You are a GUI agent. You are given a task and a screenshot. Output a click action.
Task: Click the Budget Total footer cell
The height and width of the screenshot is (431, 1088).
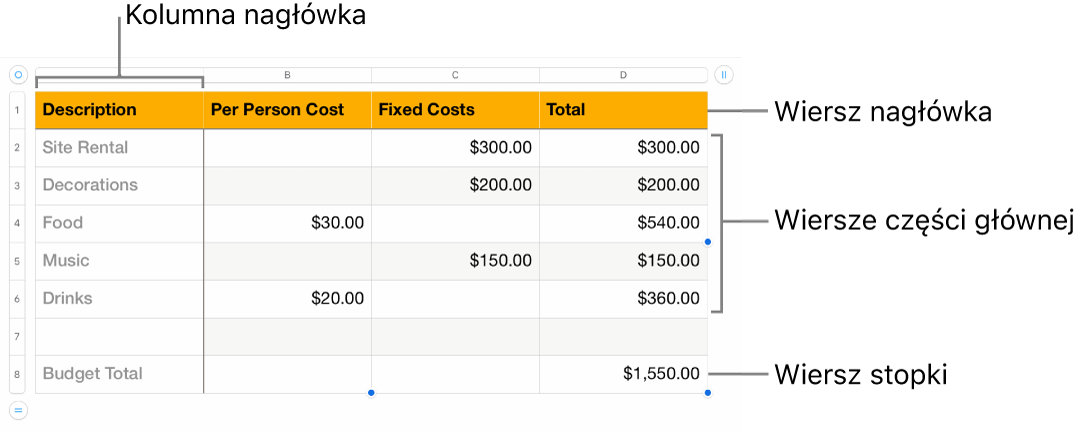[119, 374]
